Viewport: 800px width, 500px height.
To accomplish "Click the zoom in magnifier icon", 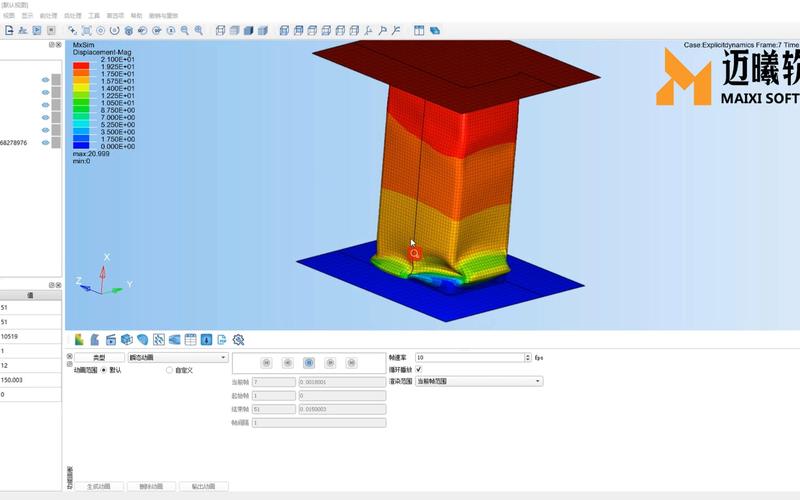I will (198, 31).
